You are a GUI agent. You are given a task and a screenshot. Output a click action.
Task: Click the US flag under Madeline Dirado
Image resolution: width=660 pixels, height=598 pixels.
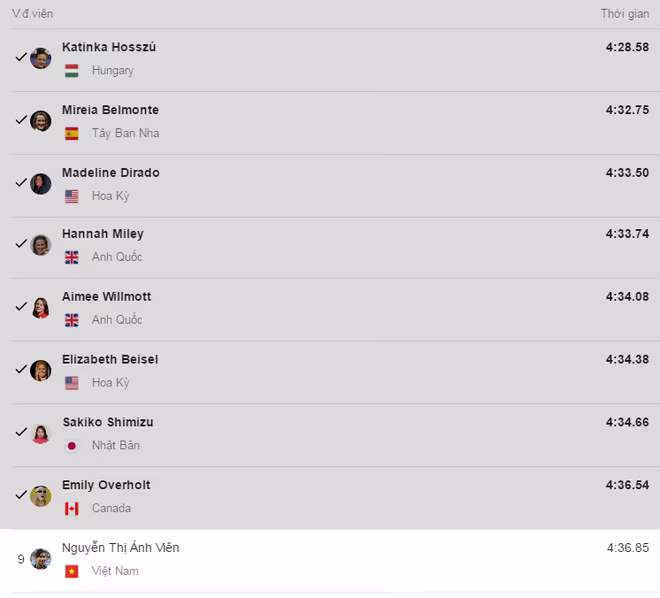pyautogui.click(x=72, y=196)
